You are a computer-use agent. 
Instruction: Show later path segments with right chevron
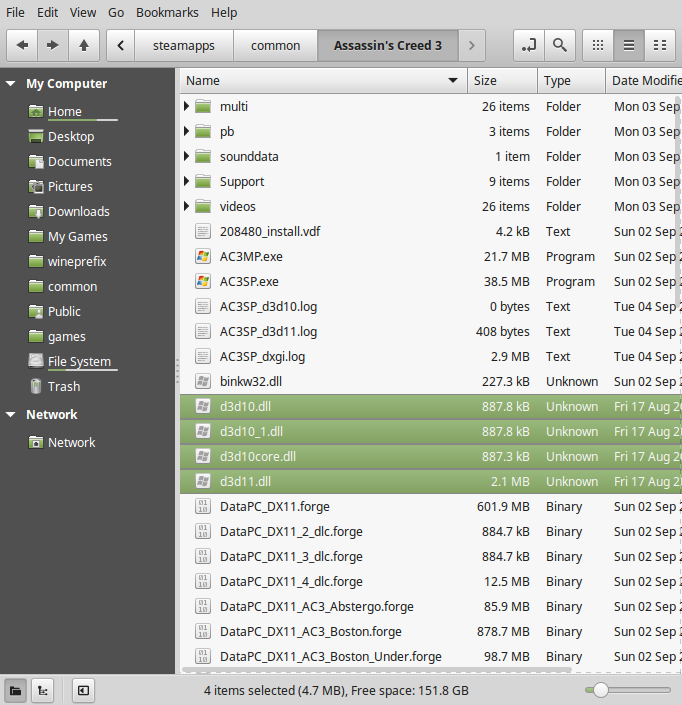(472, 45)
